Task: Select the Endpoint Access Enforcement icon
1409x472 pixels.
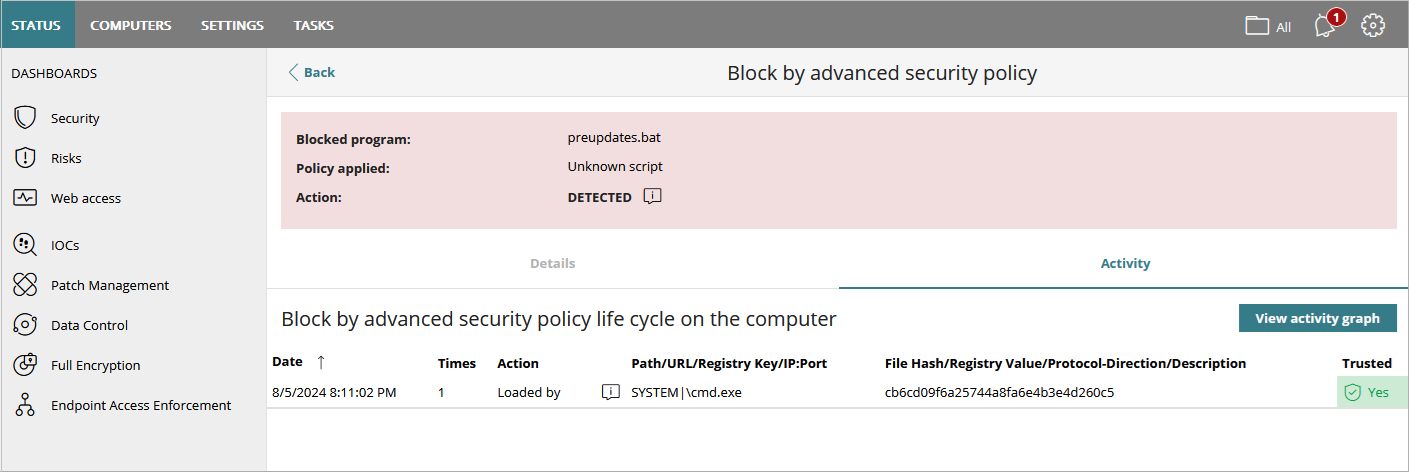Action: point(25,405)
